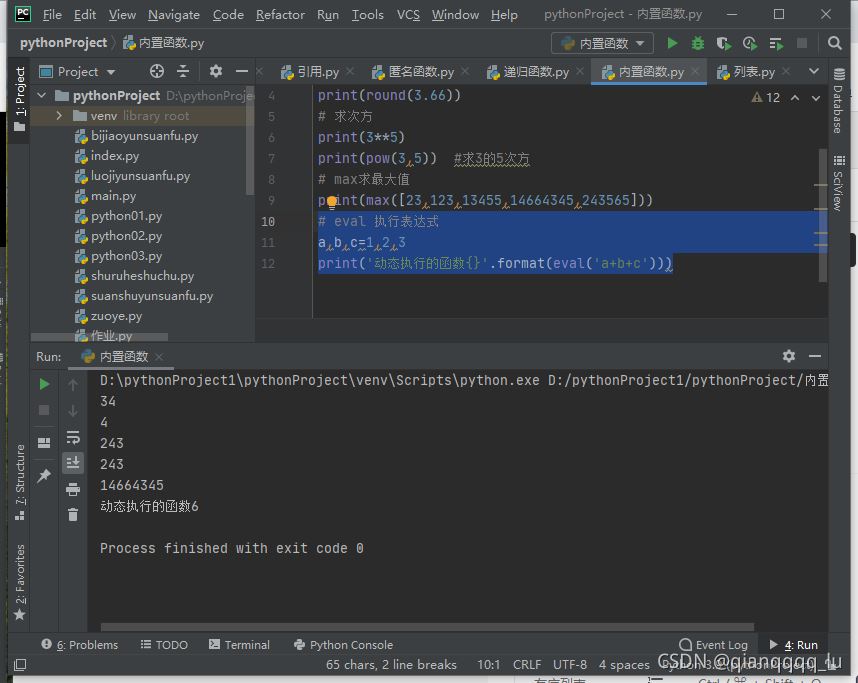Click the print icon in Run panel
Viewport: 858px width, 683px height.
coord(73,489)
